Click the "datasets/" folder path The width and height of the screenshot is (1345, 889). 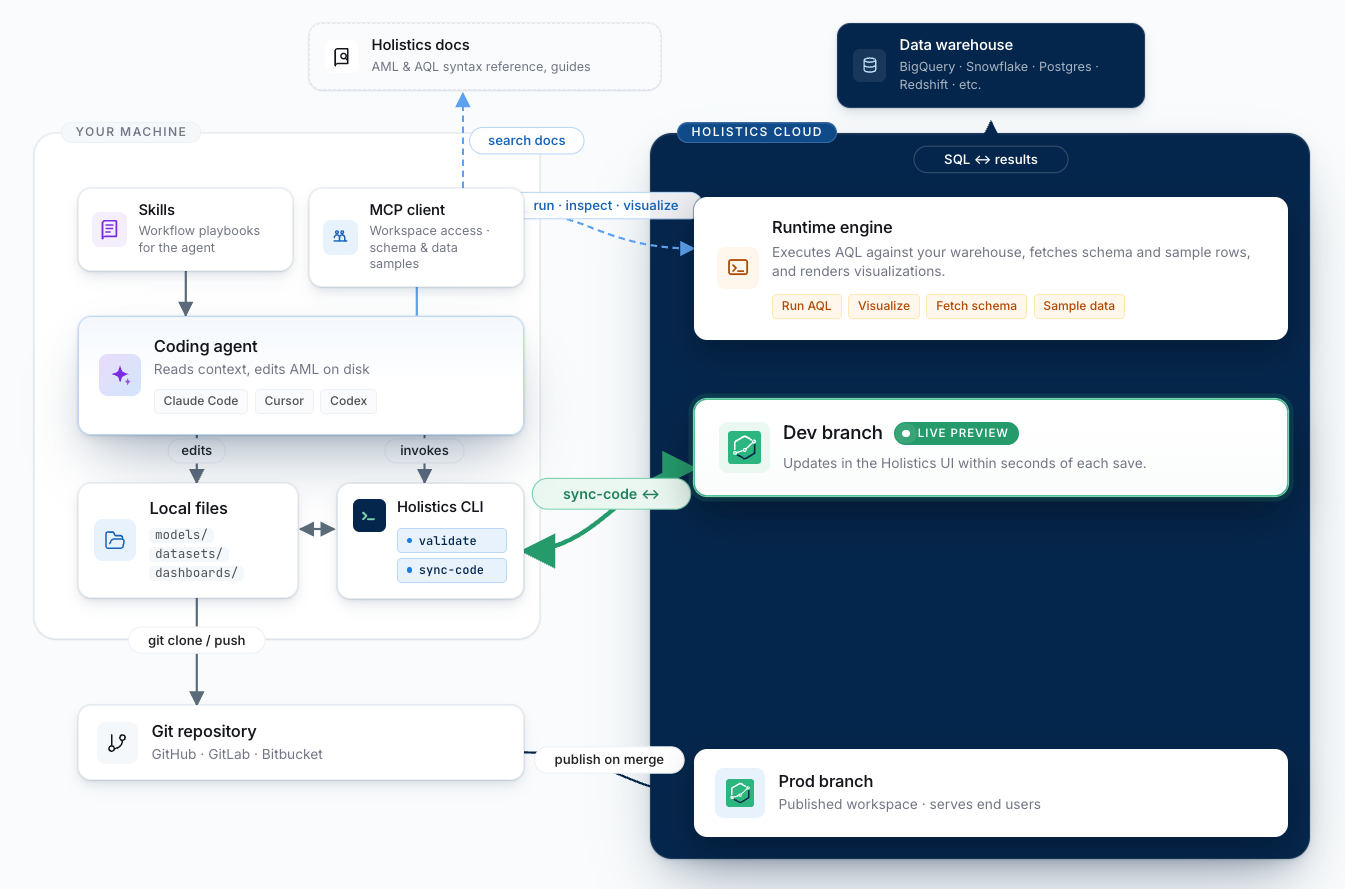click(x=190, y=554)
